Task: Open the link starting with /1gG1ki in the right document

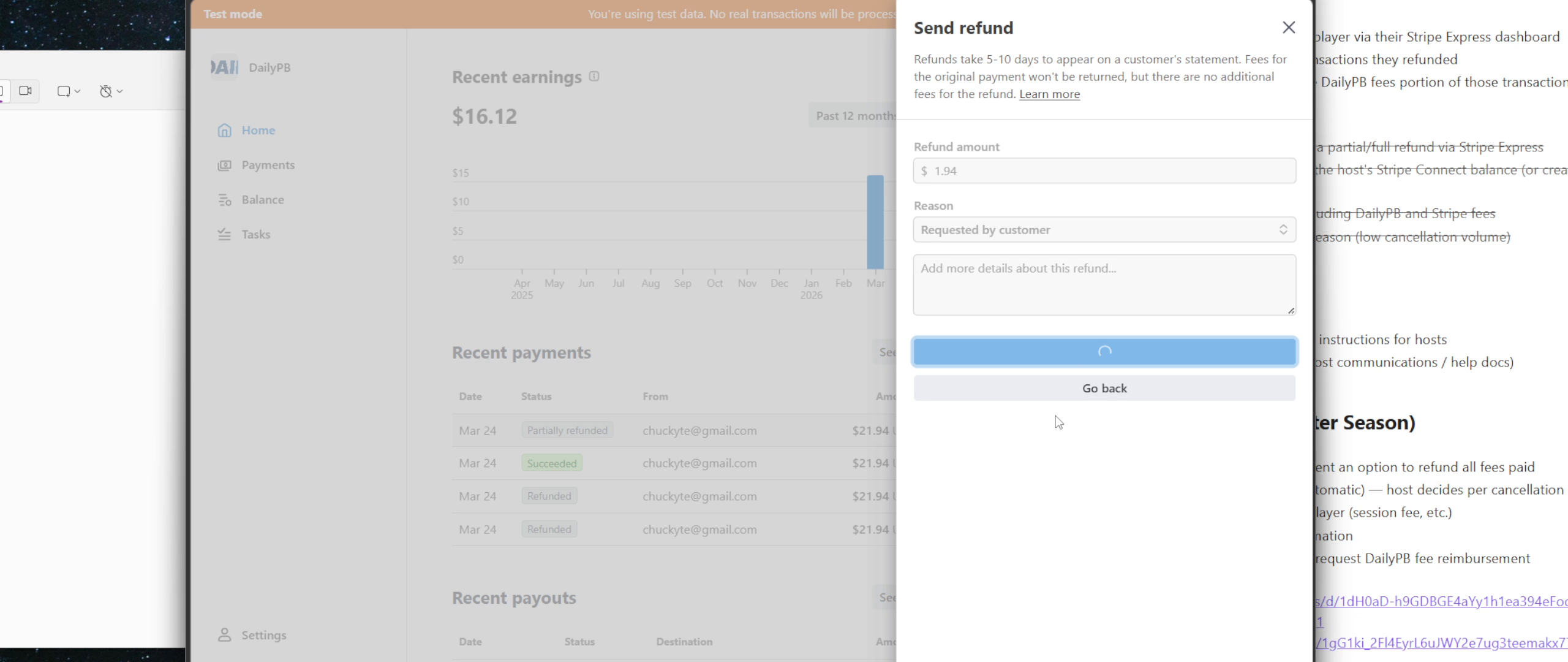Action: [x=1441, y=643]
